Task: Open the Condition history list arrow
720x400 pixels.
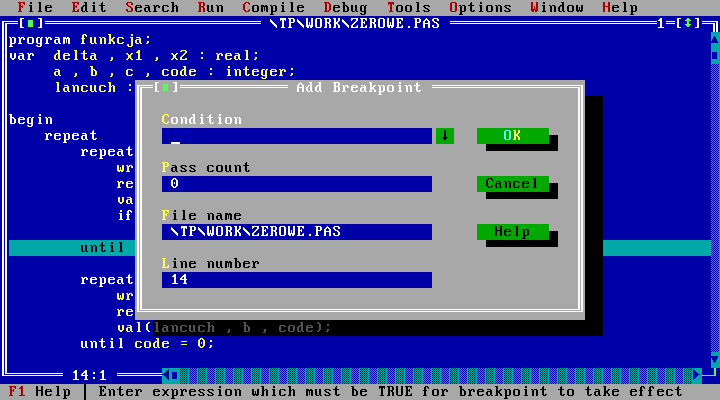Action: [445, 136]
